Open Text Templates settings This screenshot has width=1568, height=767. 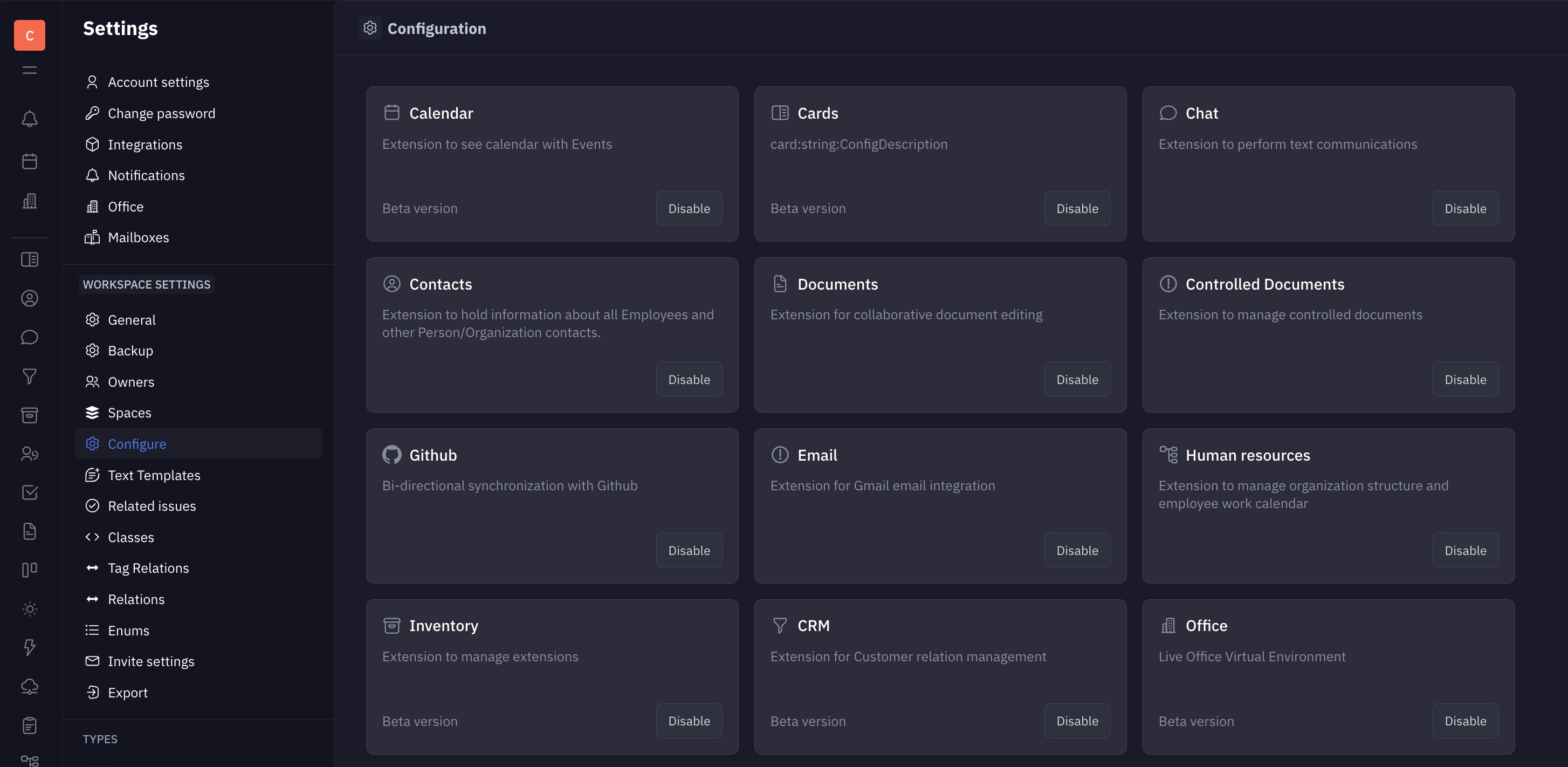pos(154,475)
